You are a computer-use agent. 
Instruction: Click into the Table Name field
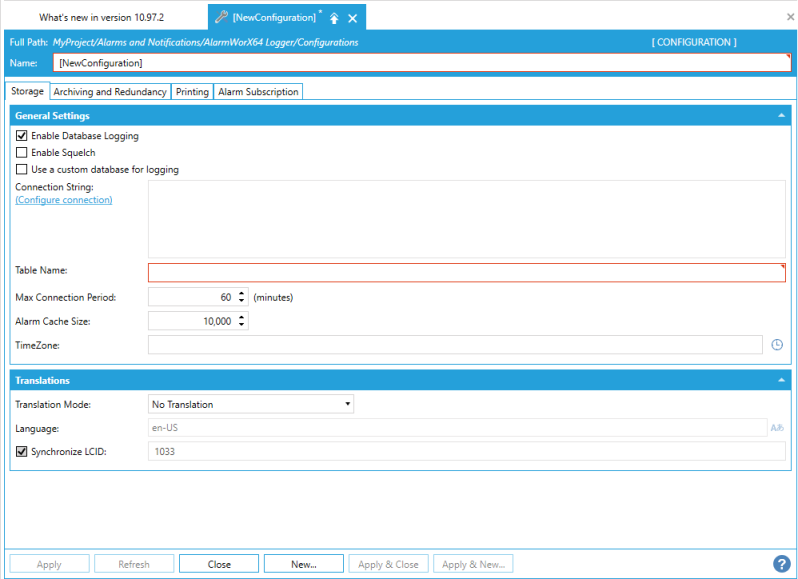[x=466, y=273]
